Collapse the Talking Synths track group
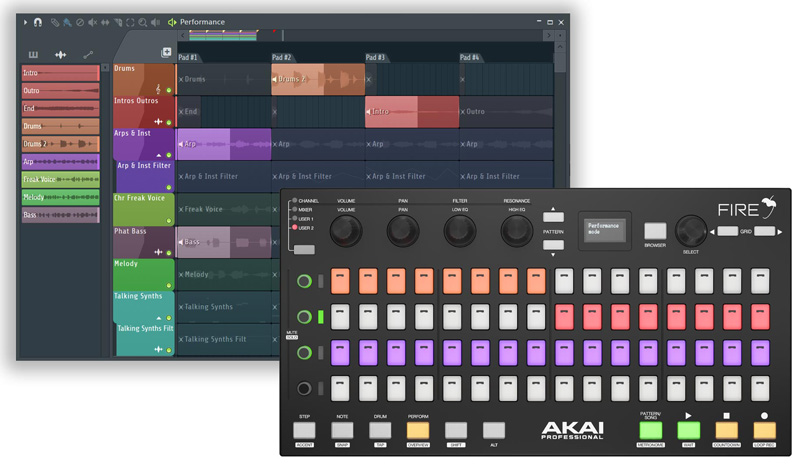 click(159, 318)
